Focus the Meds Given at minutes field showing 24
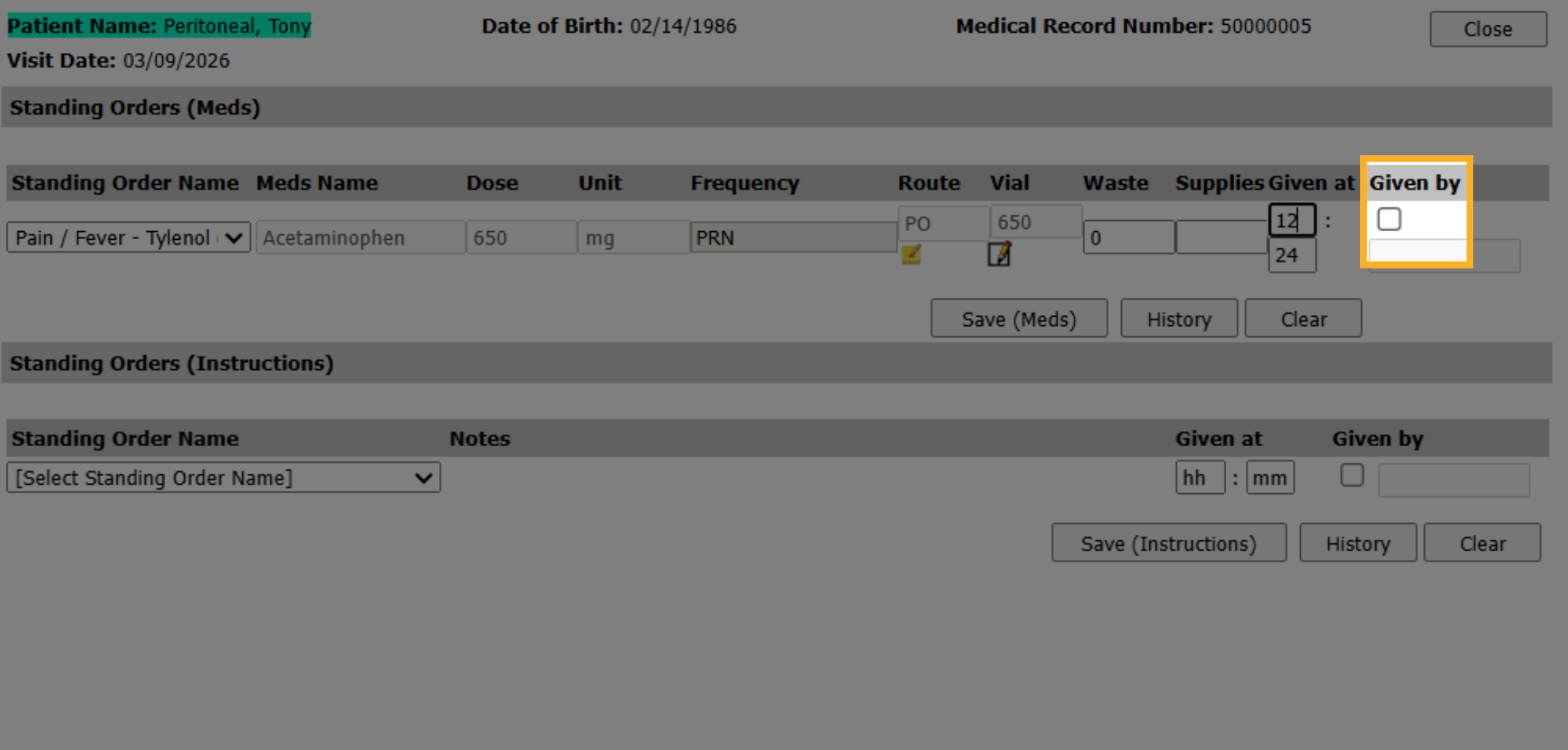The image size is (1568, 750). [1292, 255]
